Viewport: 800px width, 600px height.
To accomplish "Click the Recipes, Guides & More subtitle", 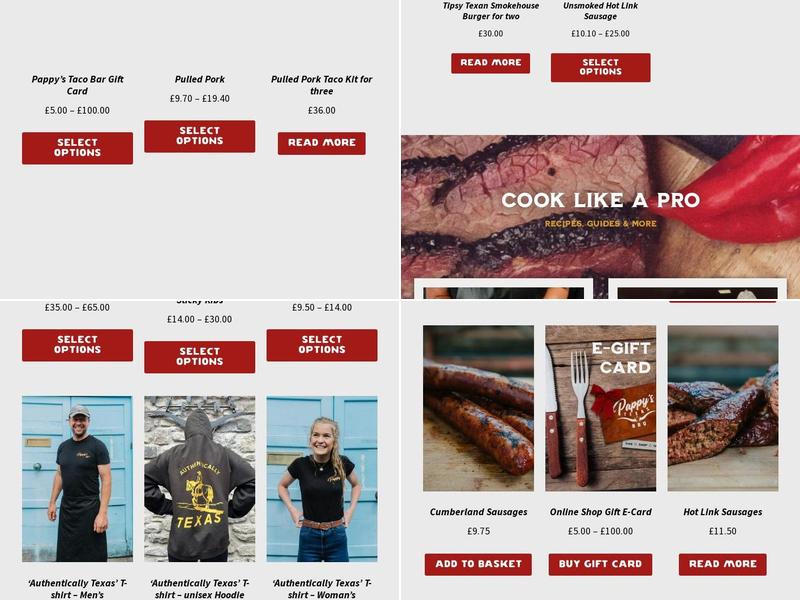I will click(601, 223).
